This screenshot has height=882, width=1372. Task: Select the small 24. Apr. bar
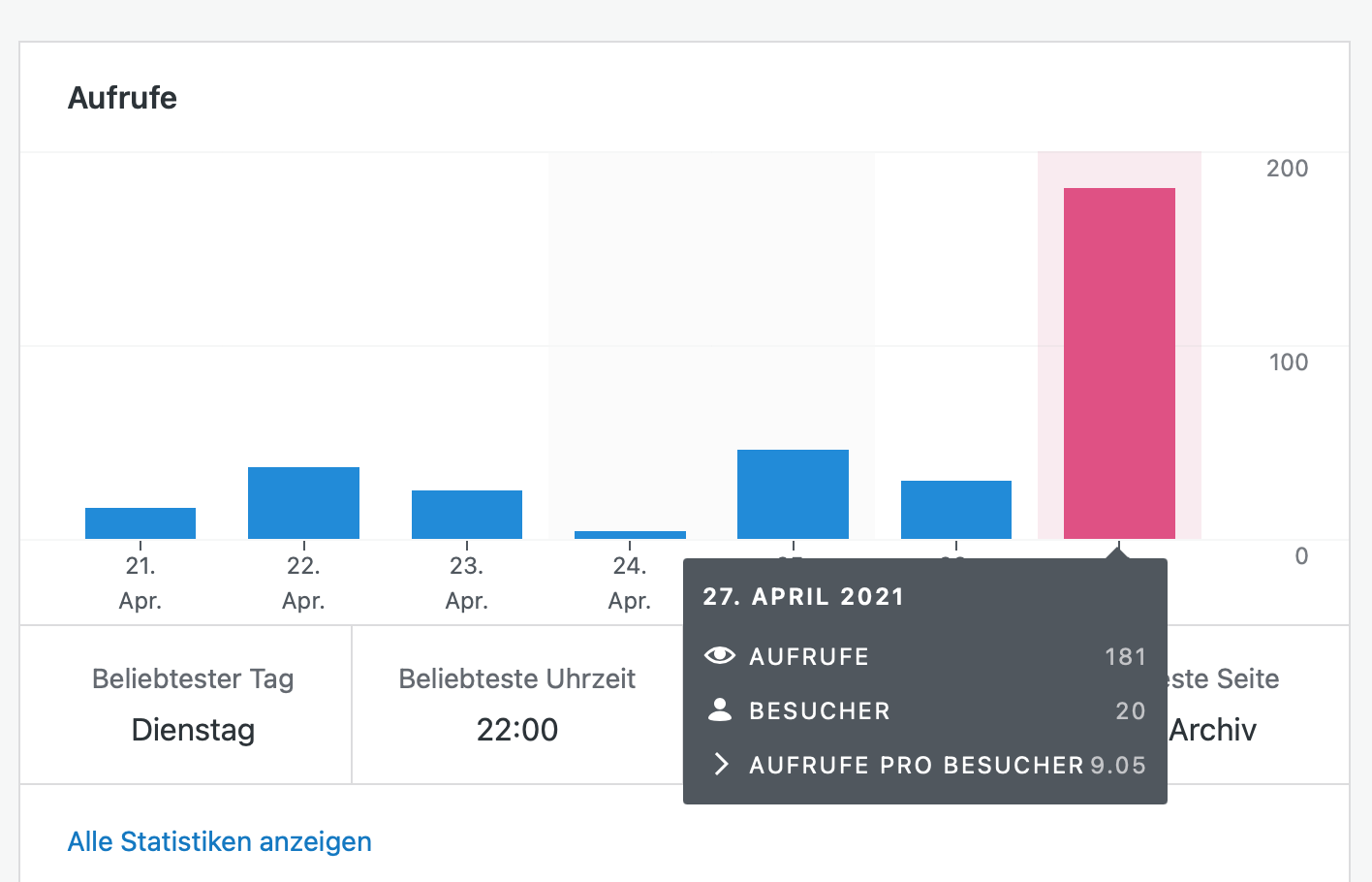(x=630, y=534)
